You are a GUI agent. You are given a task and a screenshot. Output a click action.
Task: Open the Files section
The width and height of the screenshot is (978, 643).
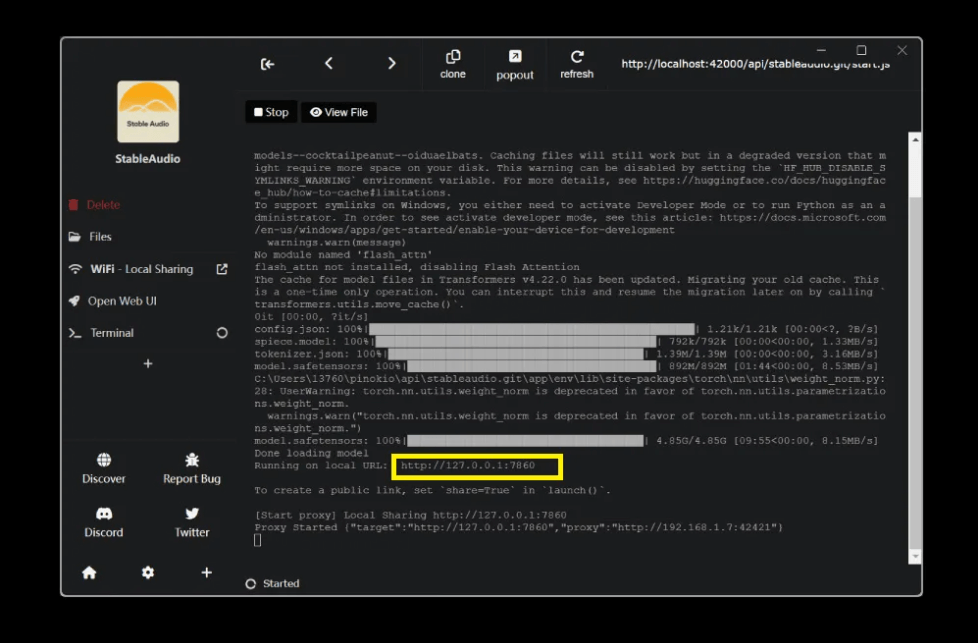(x=90, y=236)
